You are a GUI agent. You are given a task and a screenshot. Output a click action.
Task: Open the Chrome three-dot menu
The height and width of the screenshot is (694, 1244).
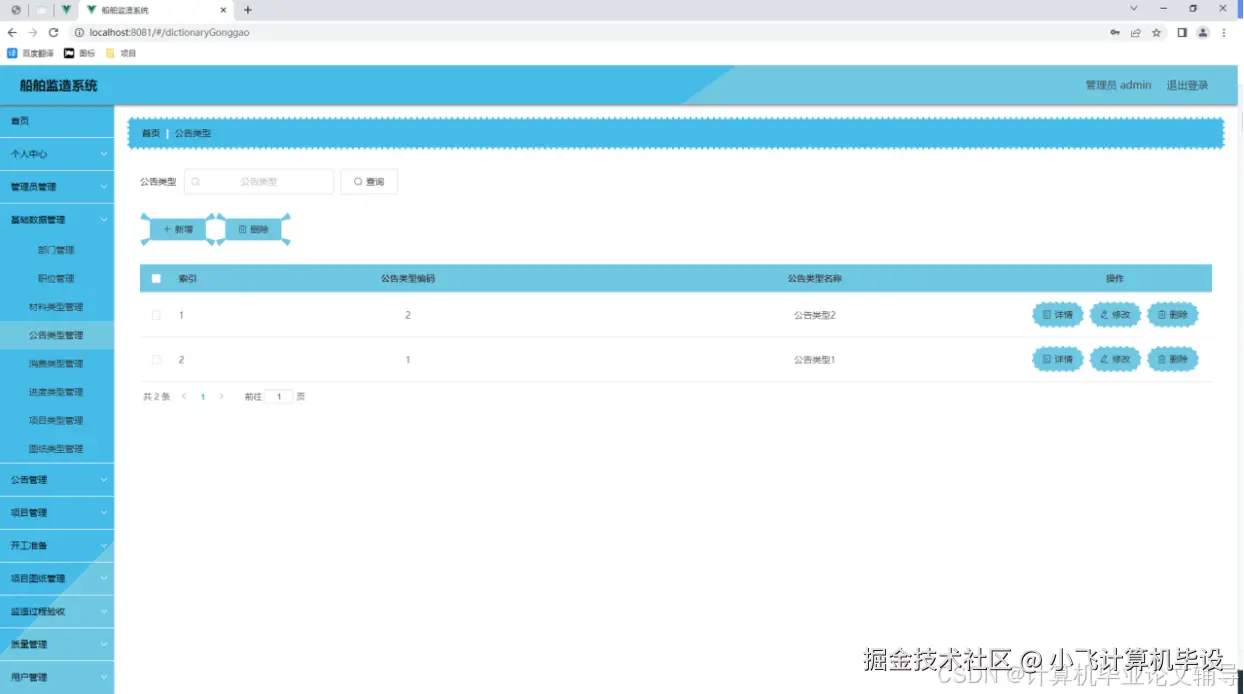point(1224,32)
